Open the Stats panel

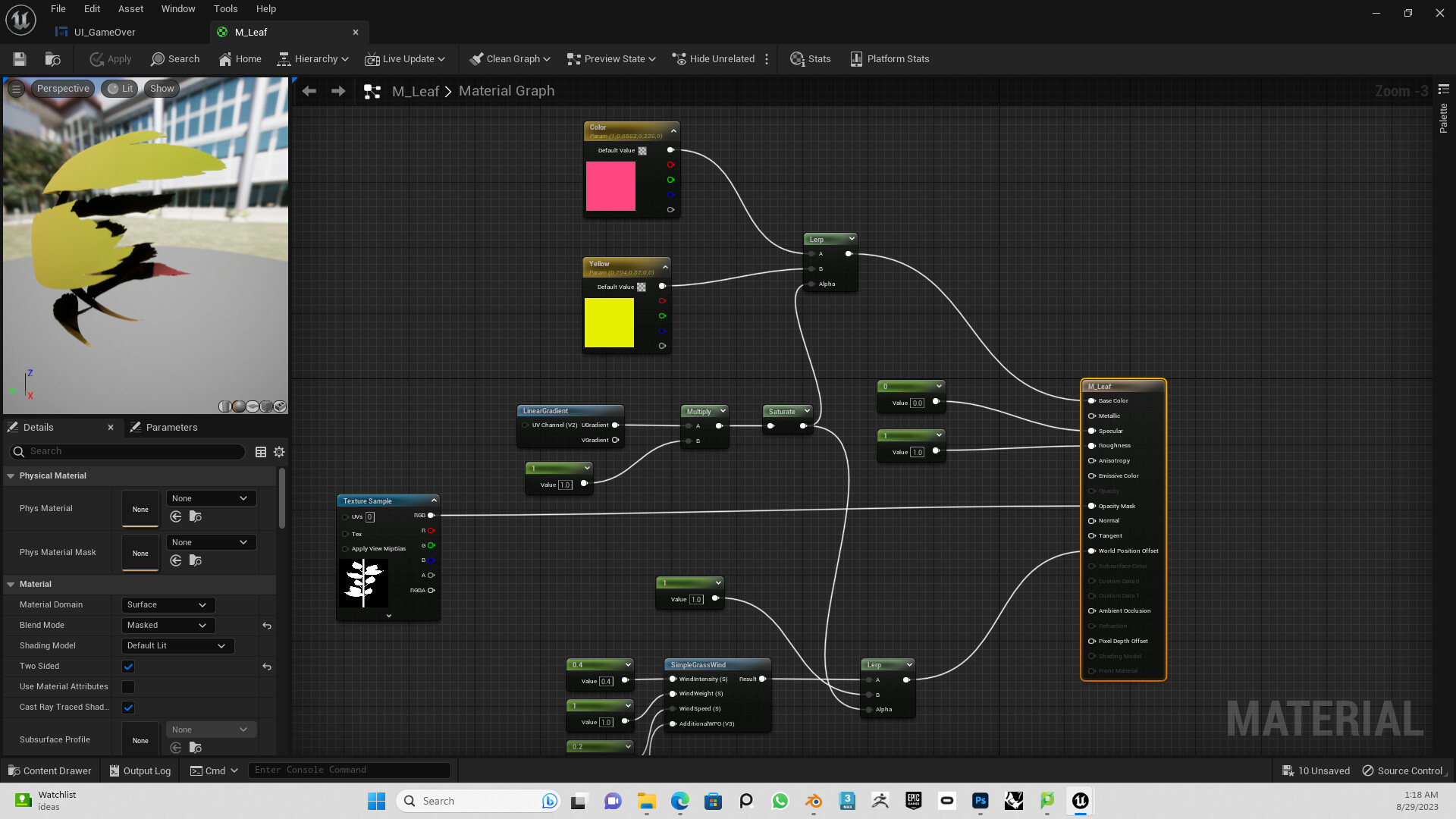click(x=810, y=59)
